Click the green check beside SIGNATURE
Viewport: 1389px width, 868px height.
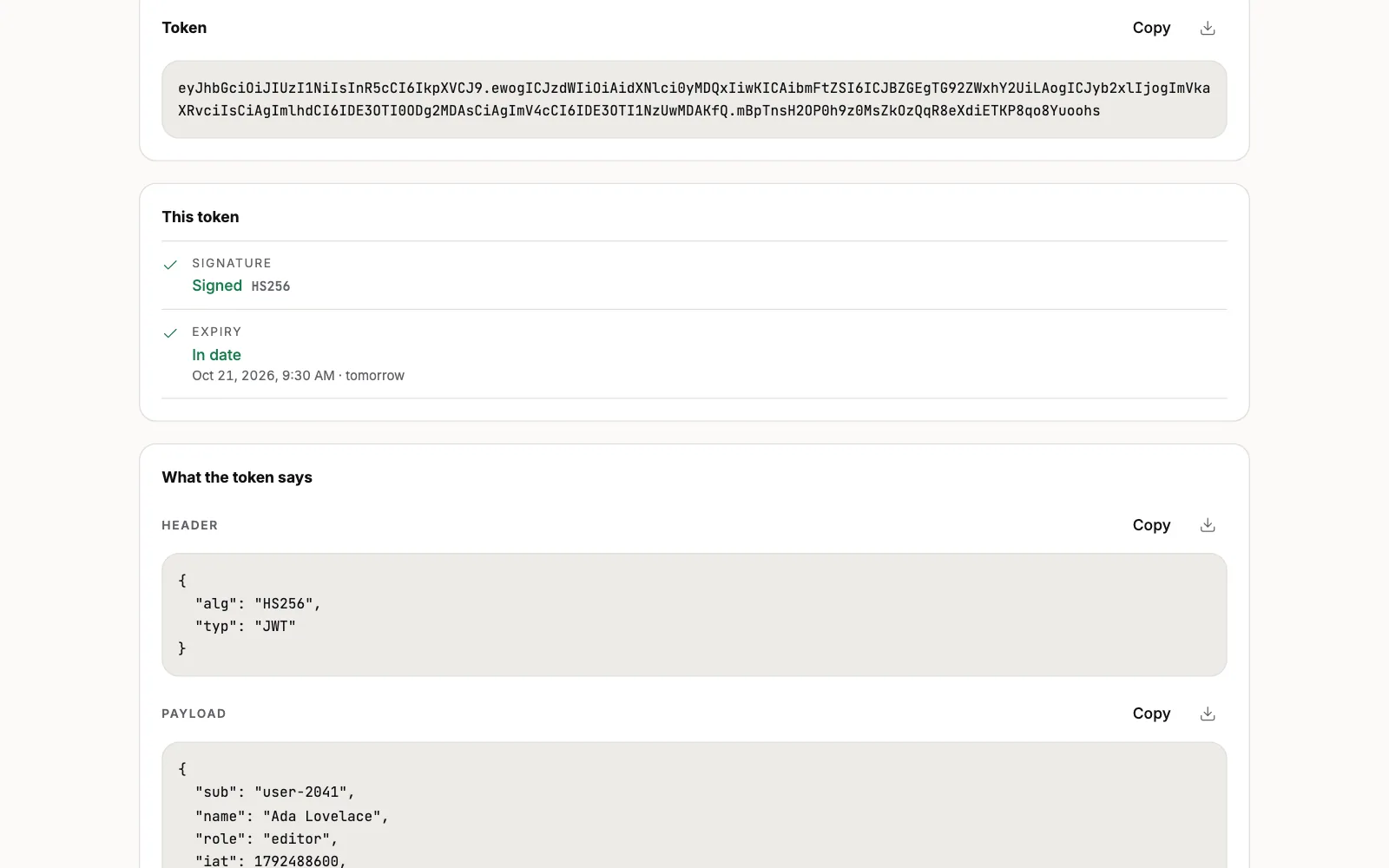170,265
